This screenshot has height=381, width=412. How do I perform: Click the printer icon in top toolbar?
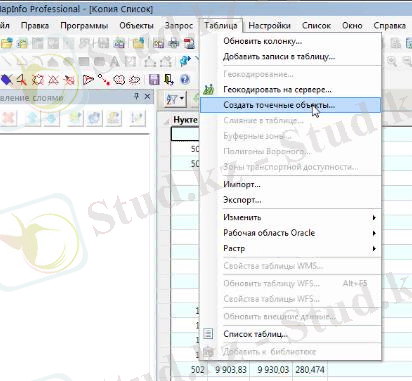tap(174, 43)
